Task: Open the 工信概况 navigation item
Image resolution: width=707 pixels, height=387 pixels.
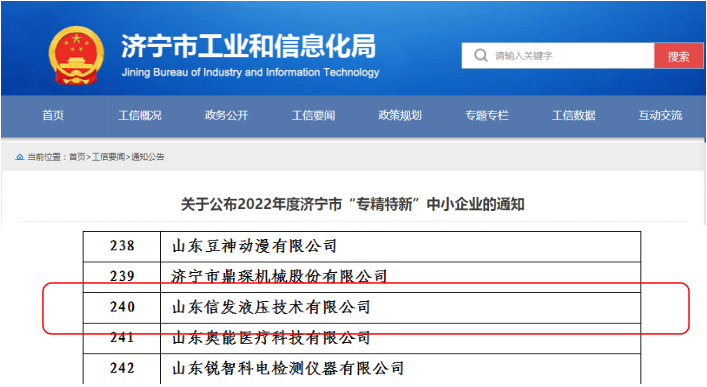Action: (x=140, y=115)
